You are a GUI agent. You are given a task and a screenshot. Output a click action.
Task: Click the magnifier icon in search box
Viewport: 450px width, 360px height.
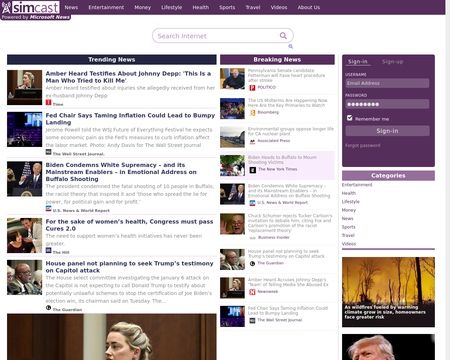[x=283, y=35]
